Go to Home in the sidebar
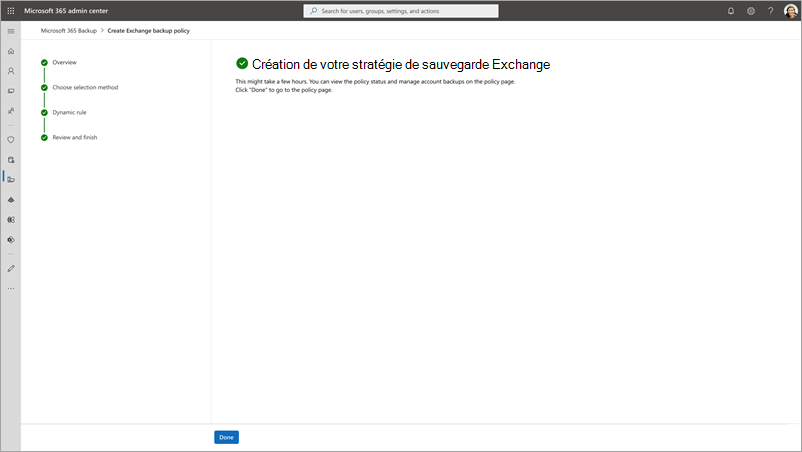The image size is (802, 452). [x=11, y=51]
